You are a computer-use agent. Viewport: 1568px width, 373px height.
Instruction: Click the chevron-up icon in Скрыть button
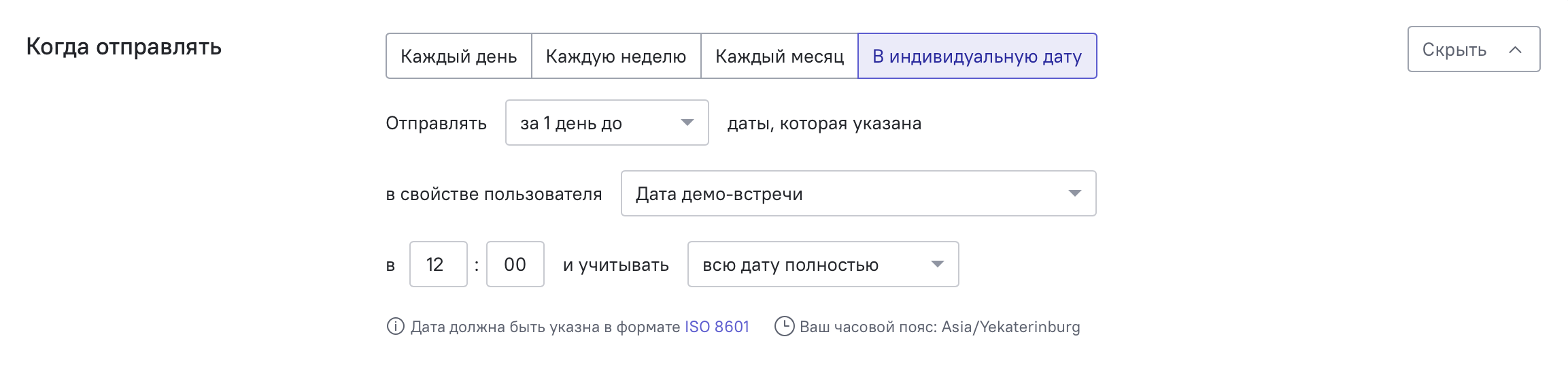1515,50
